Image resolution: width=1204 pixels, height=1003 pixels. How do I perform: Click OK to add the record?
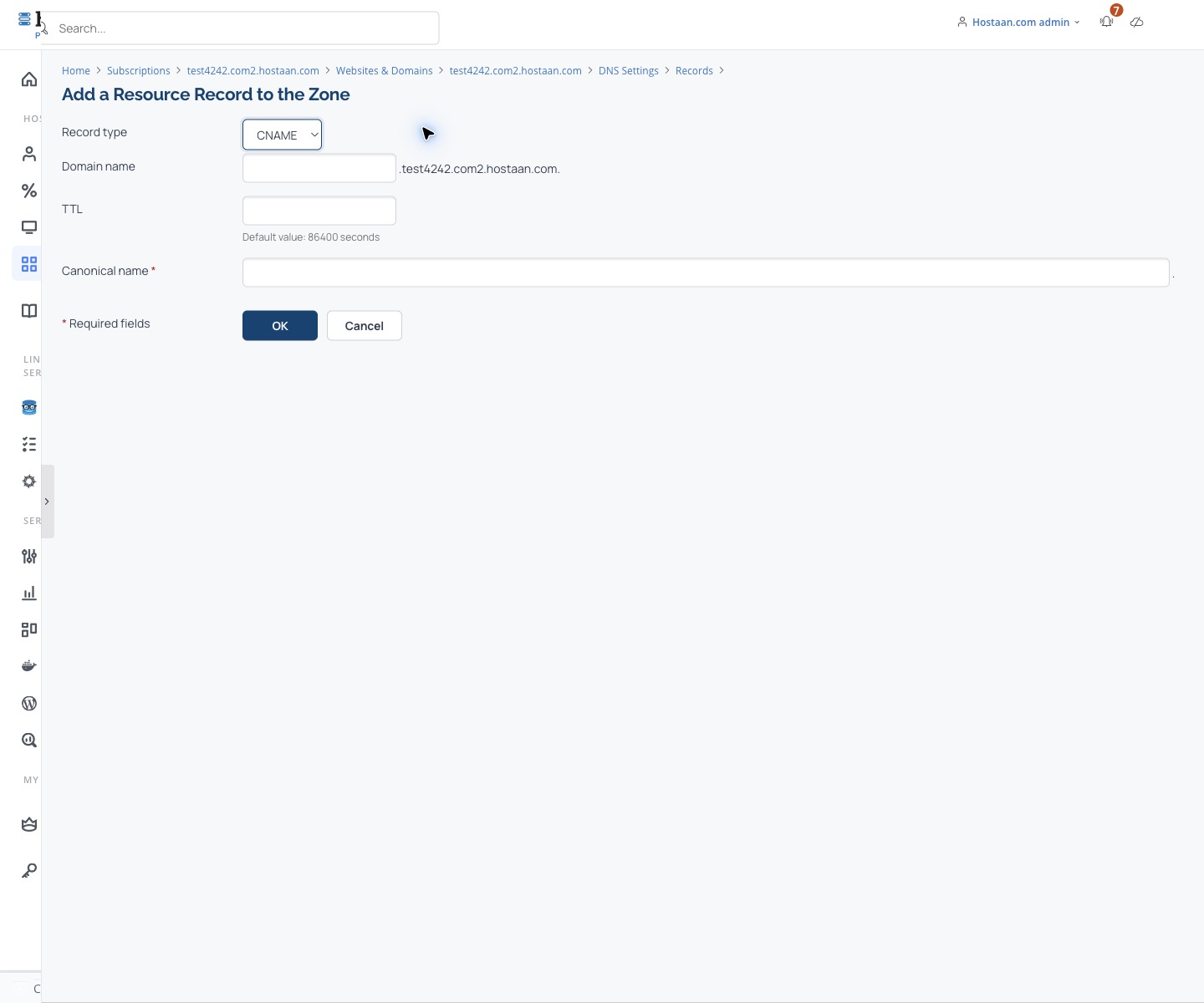[x=280, y=326]
